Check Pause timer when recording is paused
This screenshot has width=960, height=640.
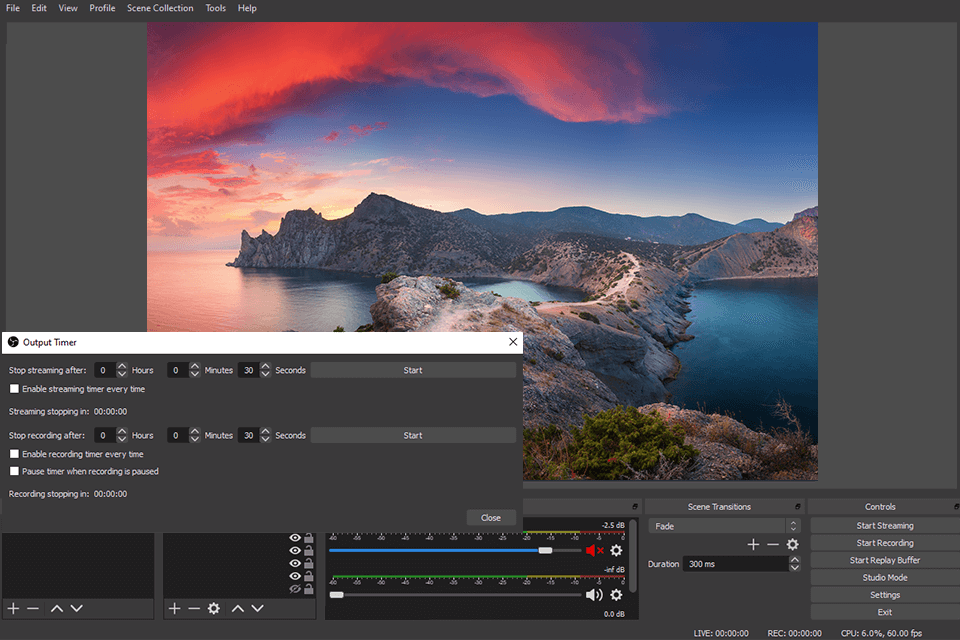(16, 471)
